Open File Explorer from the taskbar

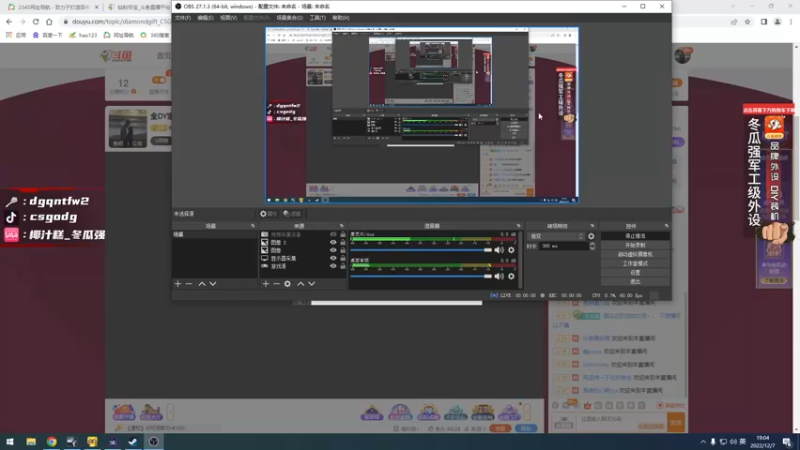coord(31,442)
